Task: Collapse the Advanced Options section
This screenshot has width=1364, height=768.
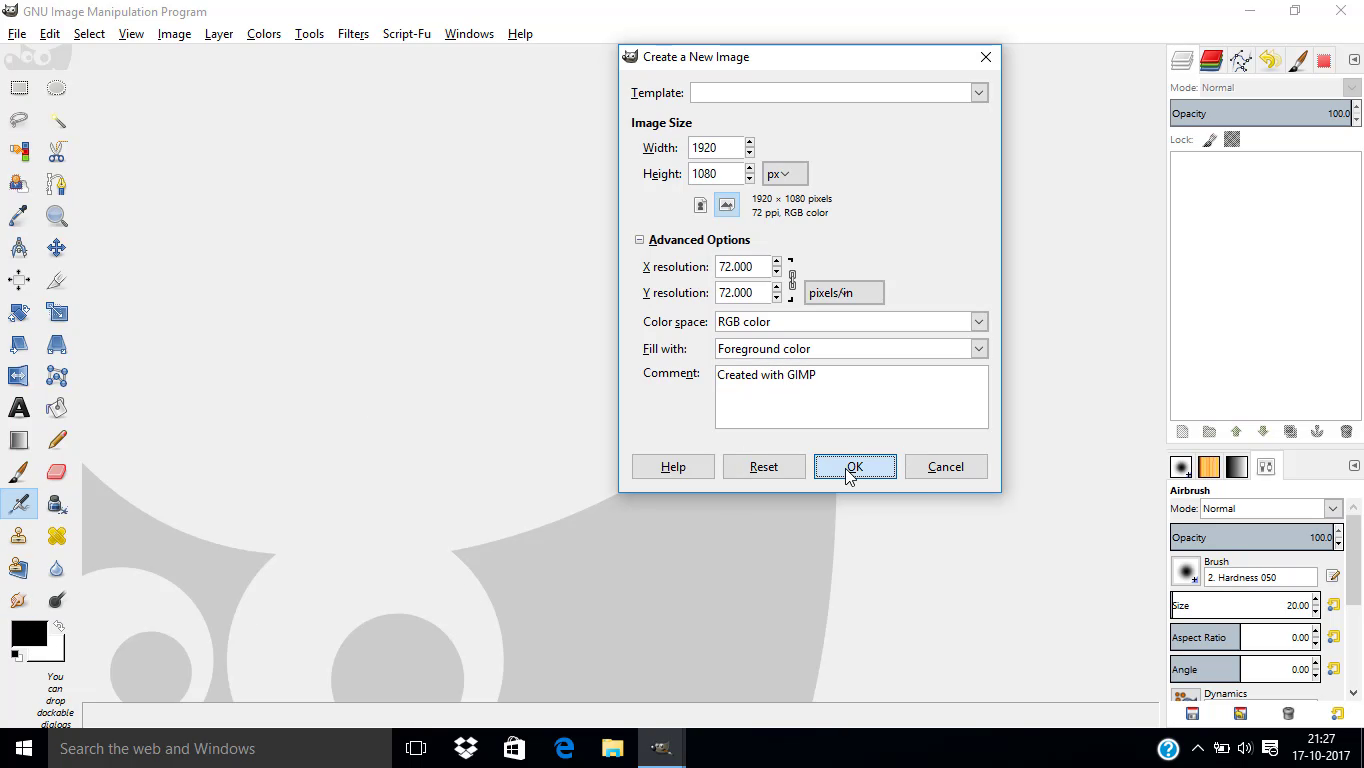Action: pyautogui.click(x=639, y=240)
